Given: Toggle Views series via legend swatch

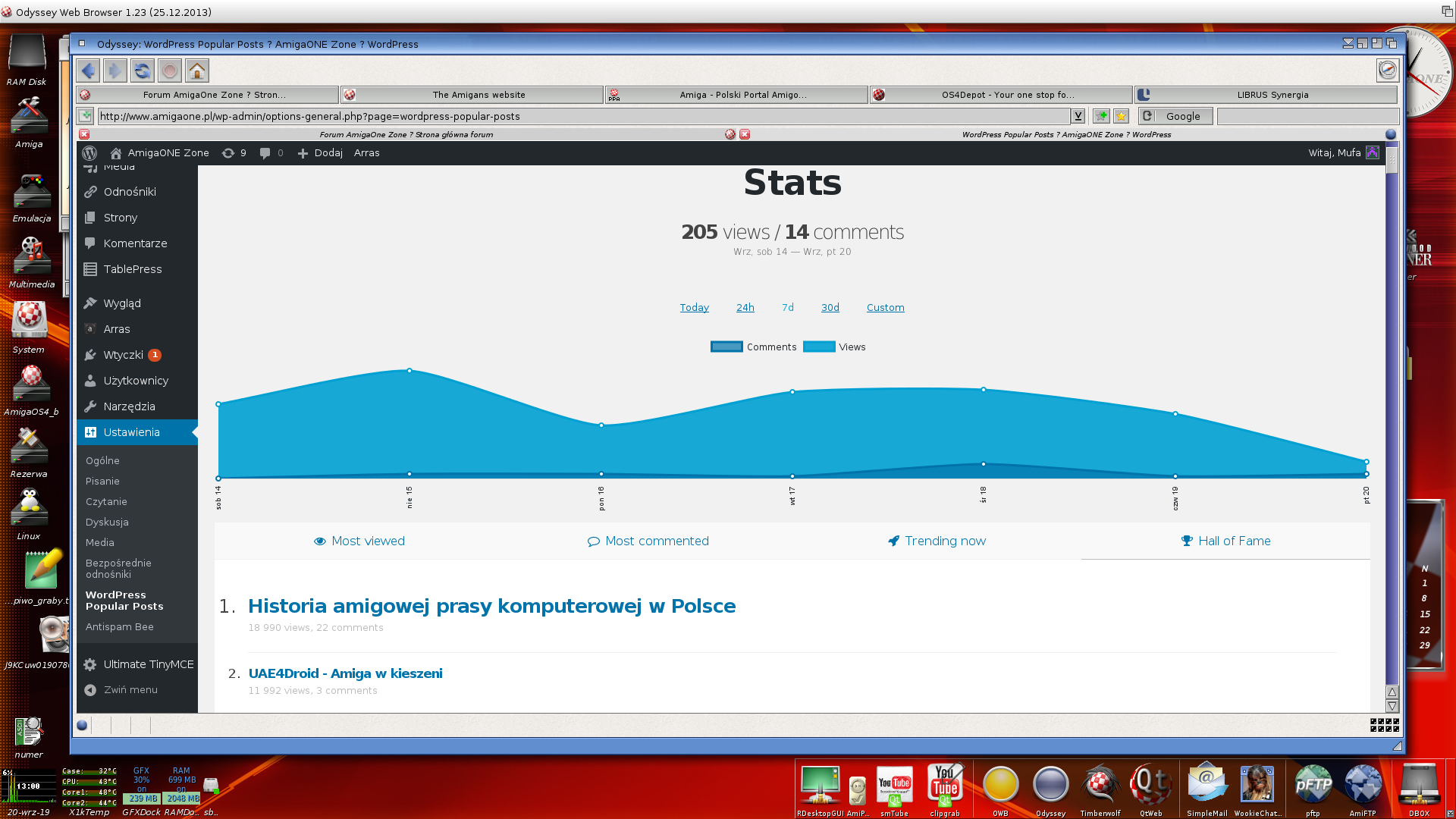Looking at the screenshot, I should pyautogui.click(x=819, y=347).
